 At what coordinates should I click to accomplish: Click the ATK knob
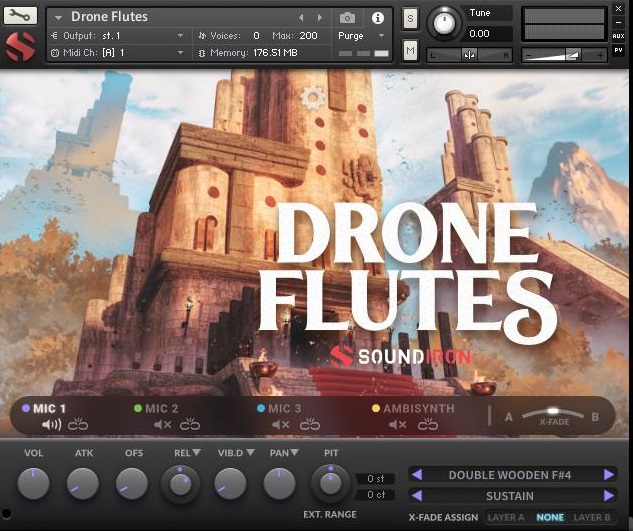pos(82,483)
